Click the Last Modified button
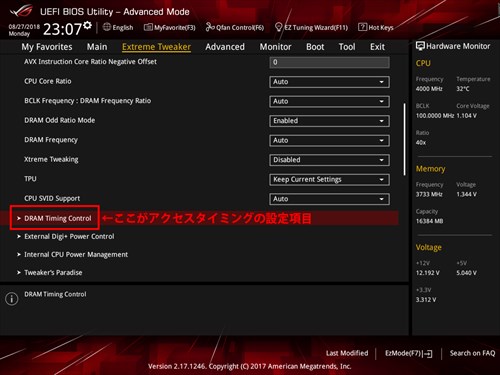This screenshot has width=500, height=375. pyautogui.click(x=347, y=353)
